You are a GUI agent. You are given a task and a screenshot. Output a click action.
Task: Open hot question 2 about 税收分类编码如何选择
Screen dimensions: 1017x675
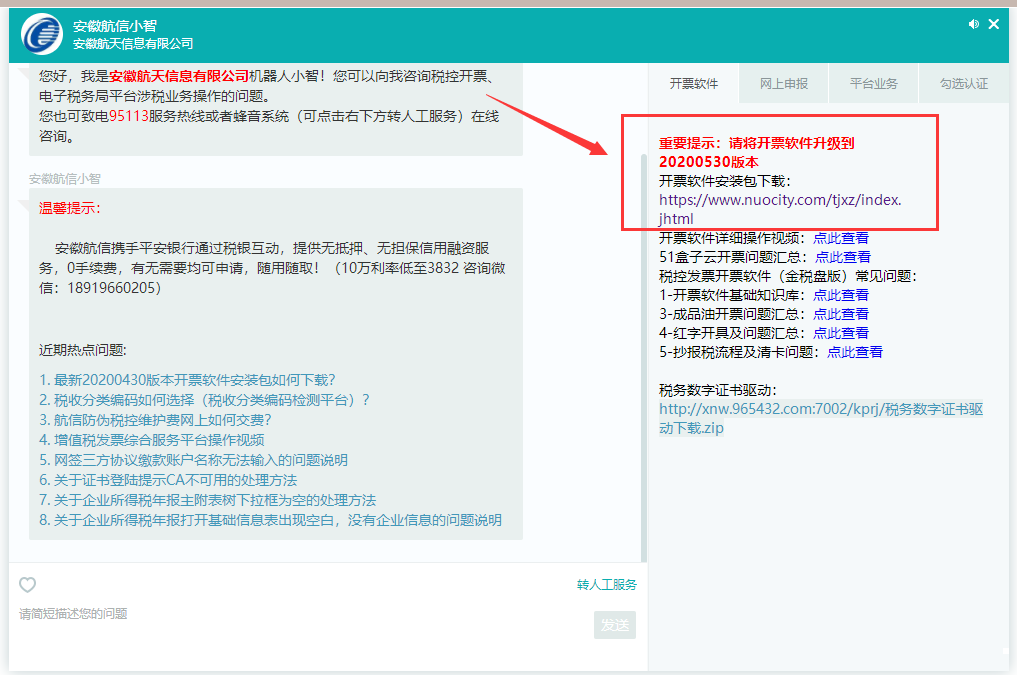pyautogui.click(x=204, y=400)
